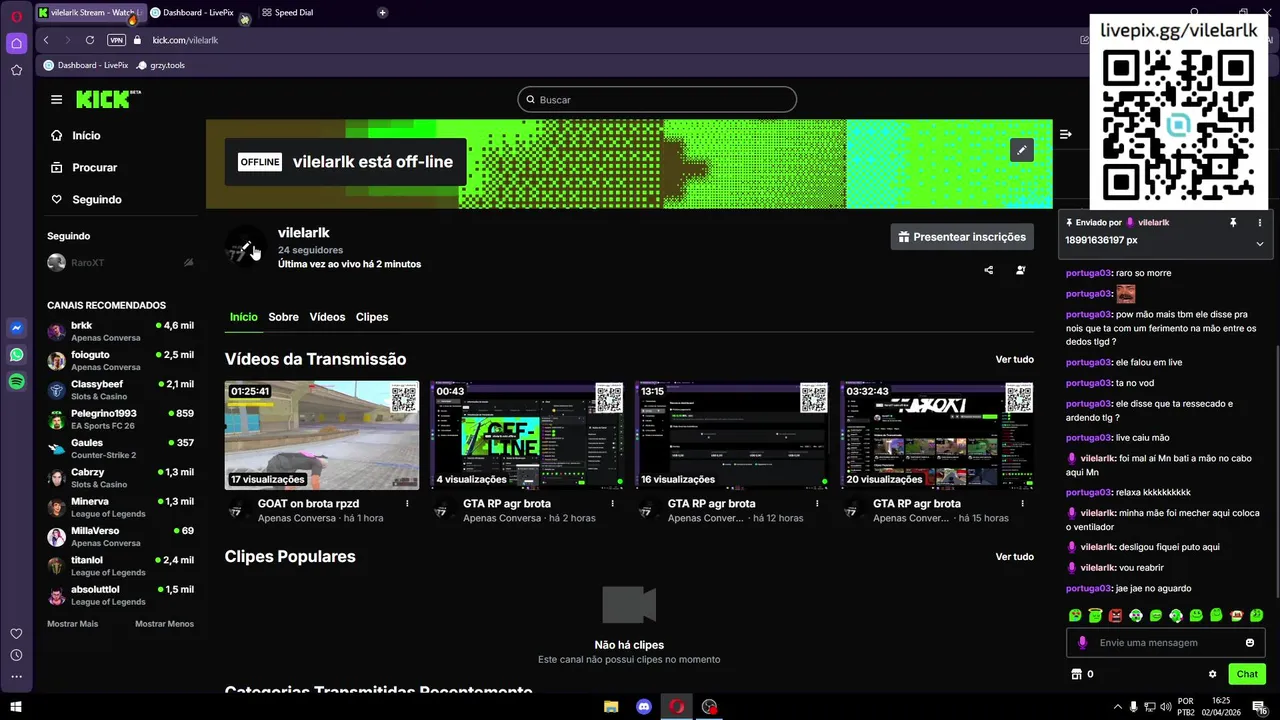Open the emoji picker in chat input
Image resolution: width=1280 pixels, height=720 pixels.
click(x=1250, y=643)
